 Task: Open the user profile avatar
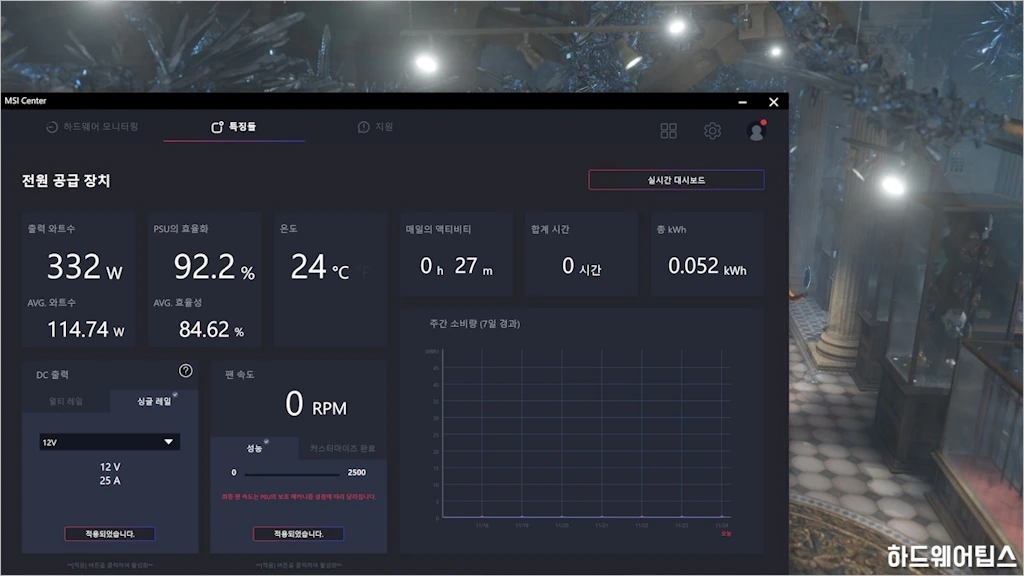tap(756, 131)
